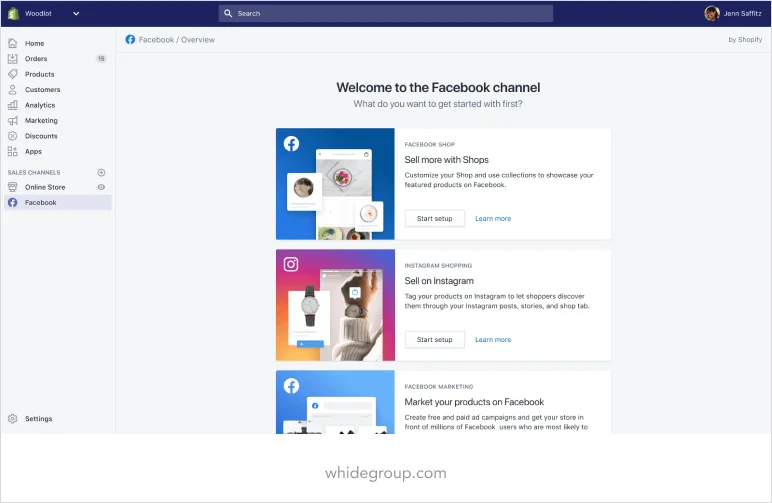The height and width of the screenshot is (503, 772).
Task: Open Online Store sales channel
Action: pyautogui.click(x=45, y=187)
